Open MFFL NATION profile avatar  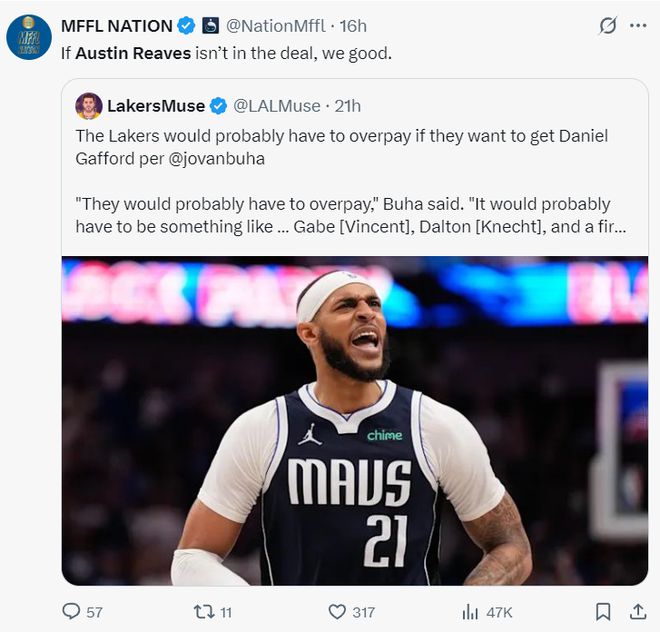pyautogui.click(x=29, y=37)
